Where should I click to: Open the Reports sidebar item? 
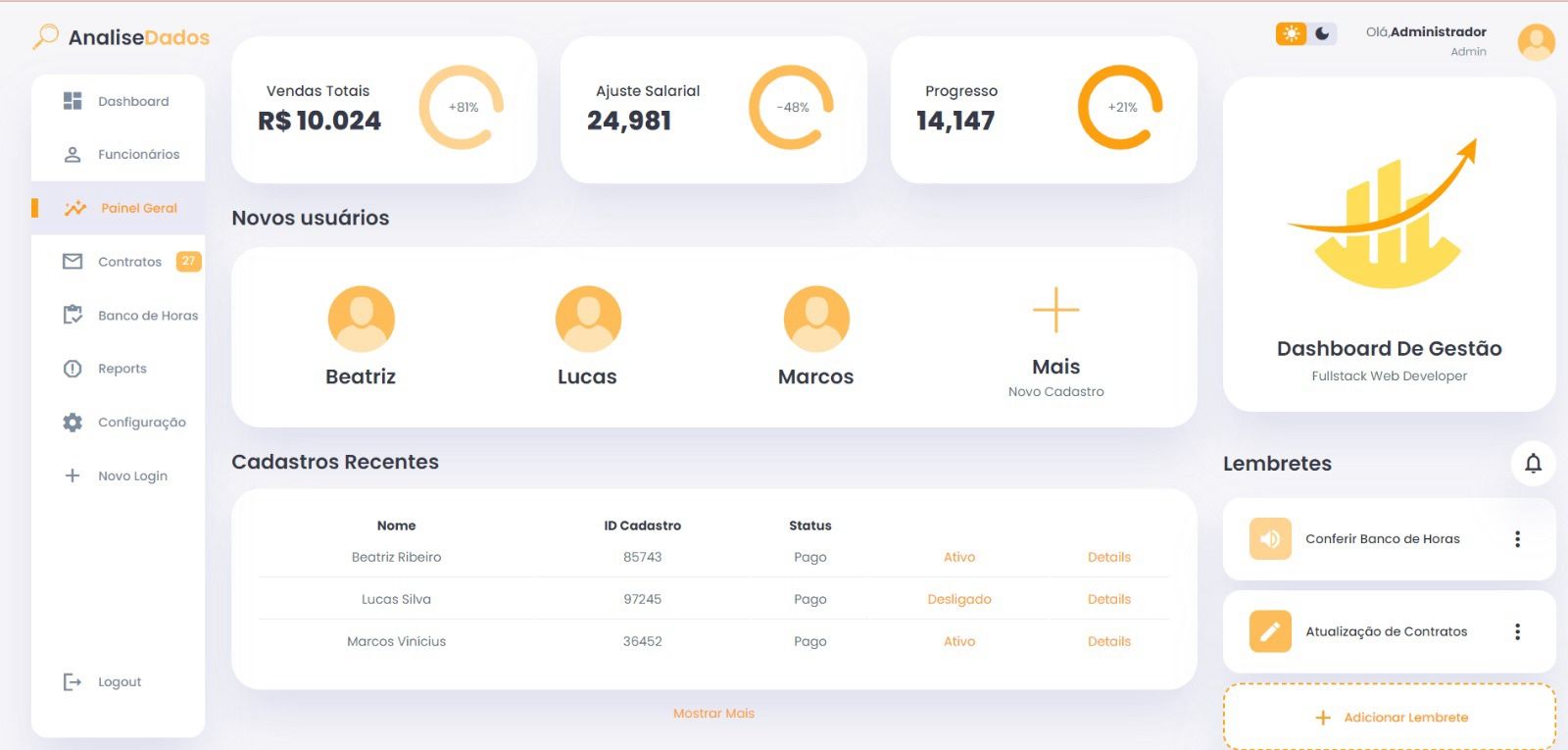(x=118, y=369)
